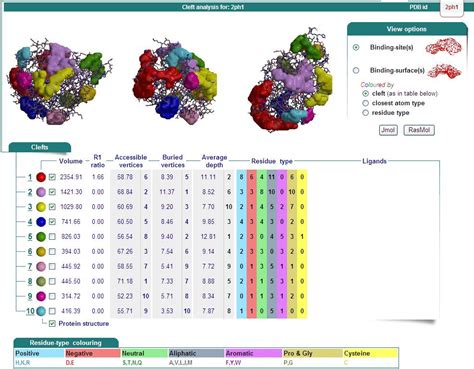
Task: Click the Cysteine legend swatch
Action: [x=370, y=353]
